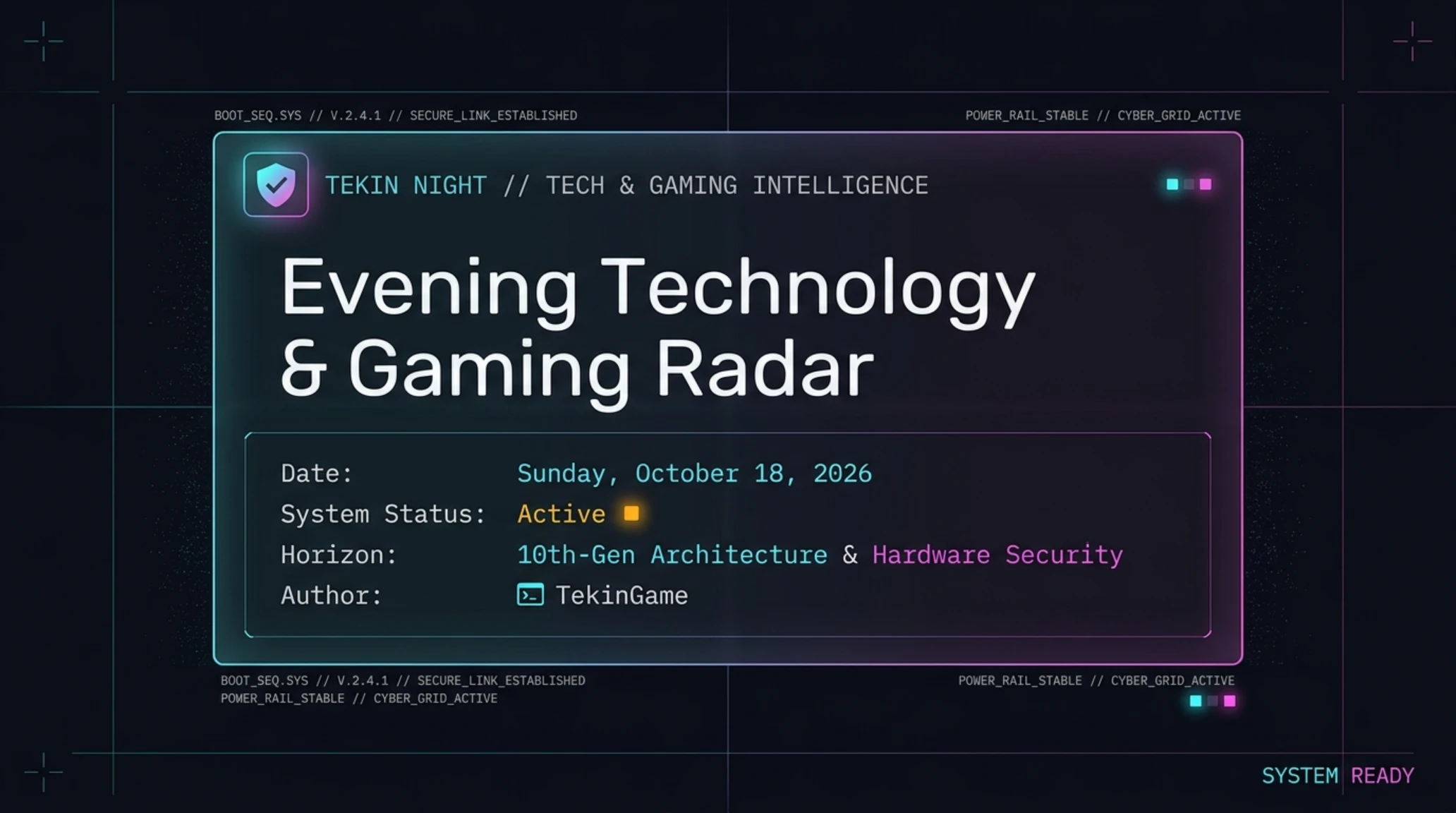Image resolution: width=1456 pixels, height=813 pixels.
Task: Click the orange Active status indicator square
Action: point(631,513)
